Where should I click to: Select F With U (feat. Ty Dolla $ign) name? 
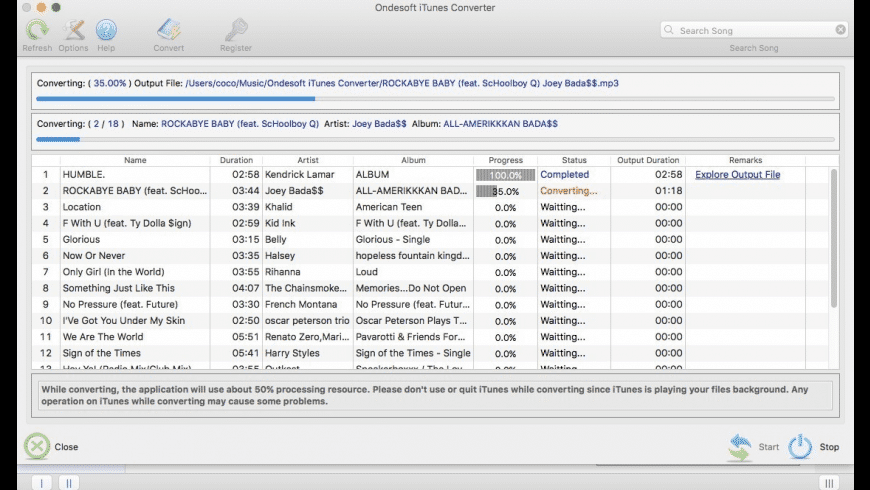127,223
